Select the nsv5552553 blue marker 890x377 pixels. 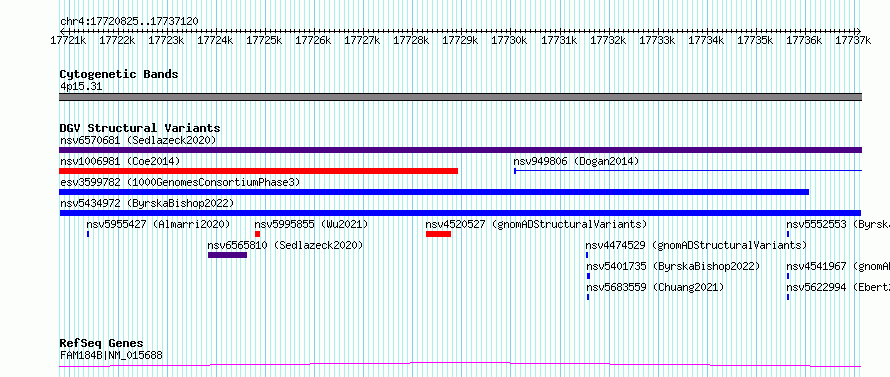pos(788,234)
